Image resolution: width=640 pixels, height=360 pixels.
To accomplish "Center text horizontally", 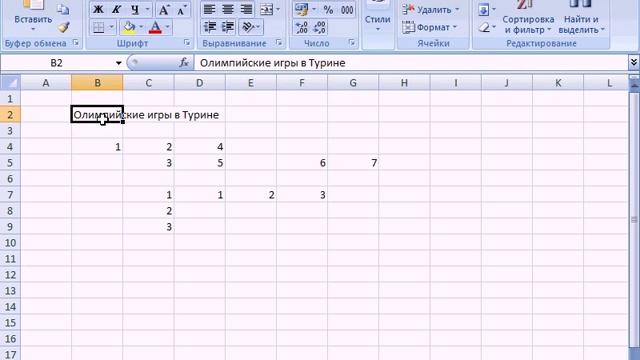I will coord(228,9).
